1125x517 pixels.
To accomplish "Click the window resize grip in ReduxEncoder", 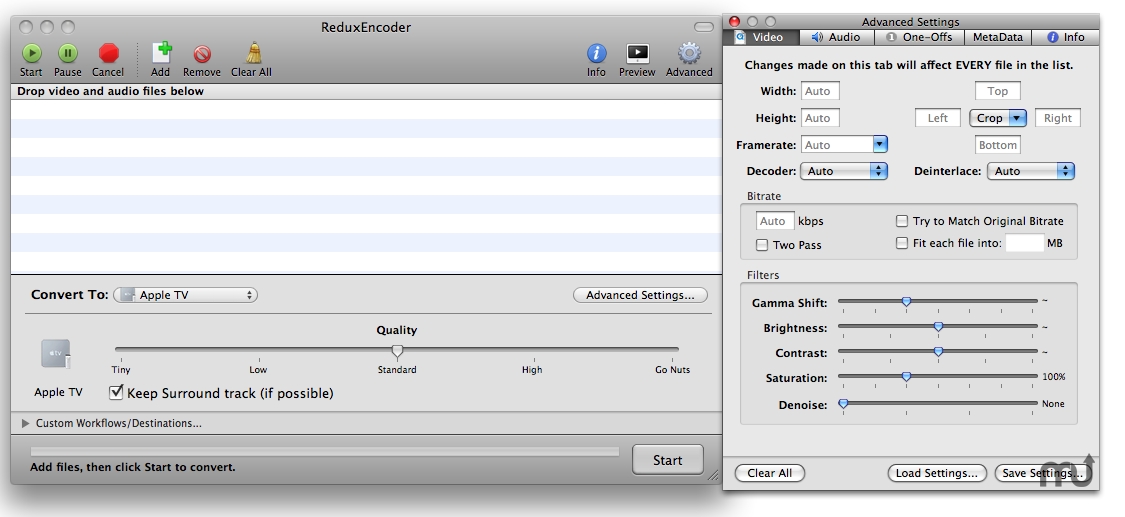I will coord(712,475).
